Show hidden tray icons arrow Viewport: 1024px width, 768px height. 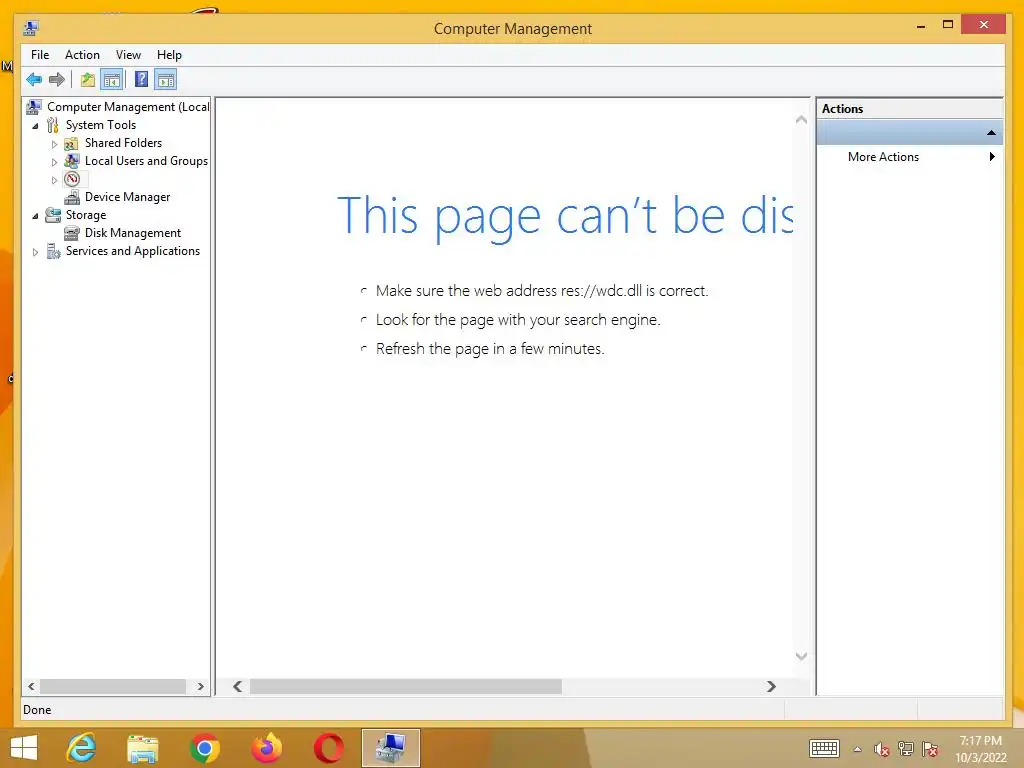coord(857,750)
